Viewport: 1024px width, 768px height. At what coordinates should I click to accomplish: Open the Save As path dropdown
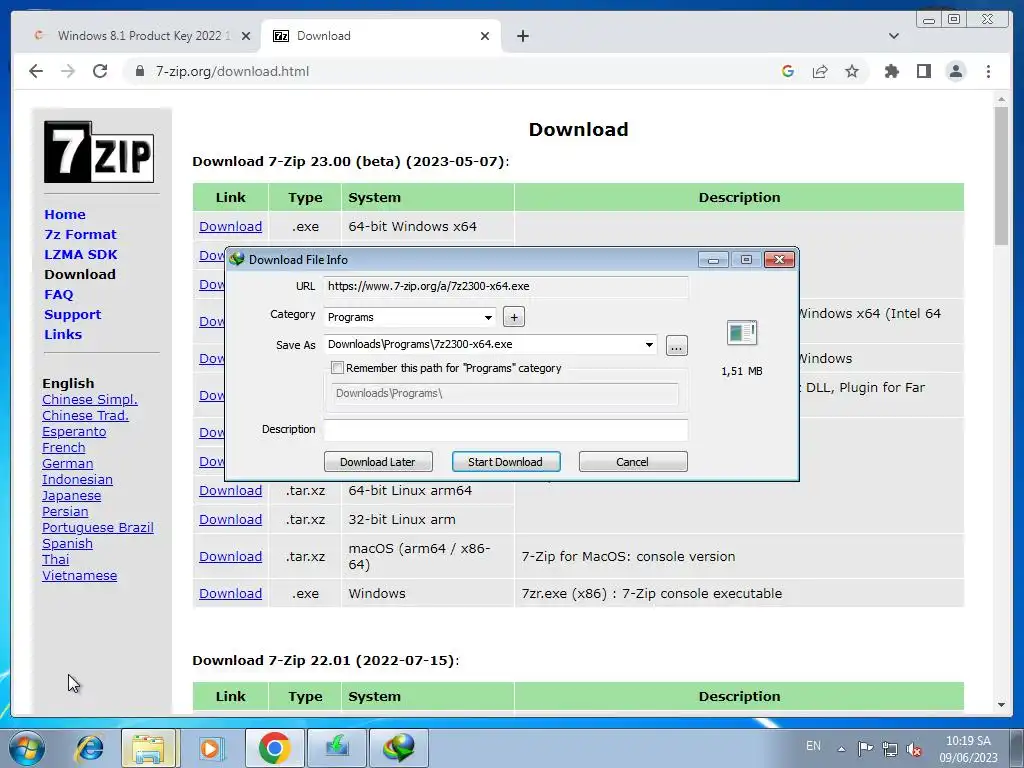click(x=649, y=345)
